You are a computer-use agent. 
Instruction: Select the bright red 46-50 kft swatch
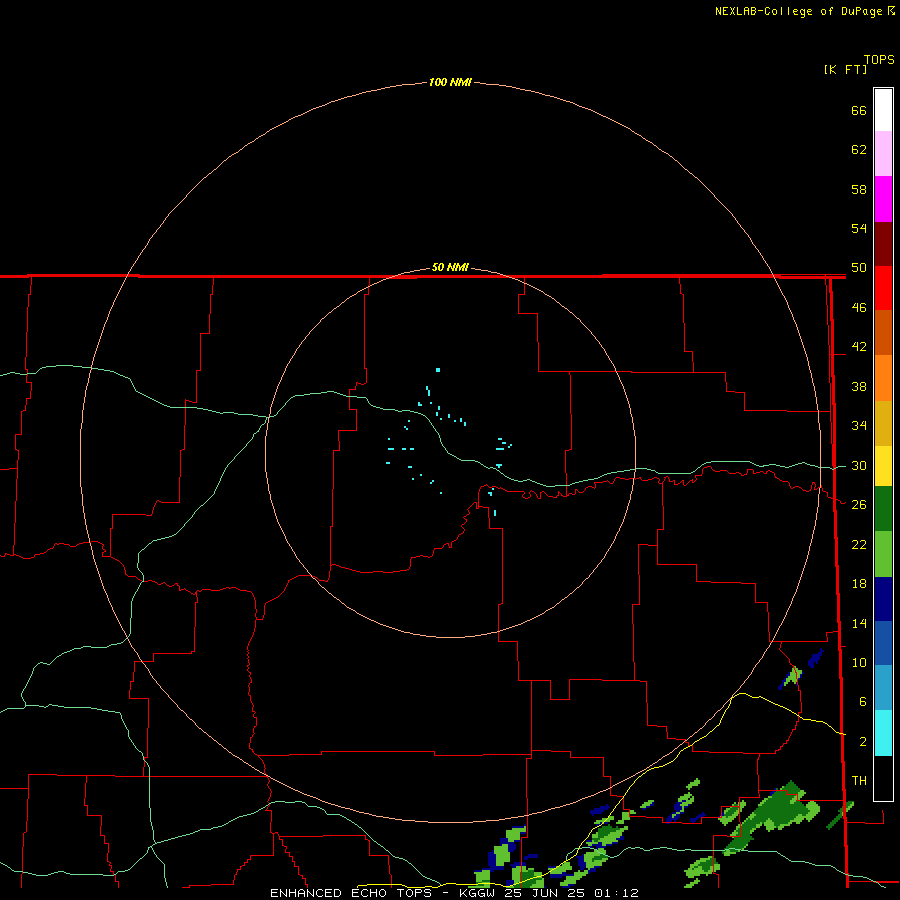(x=883, y=288)
